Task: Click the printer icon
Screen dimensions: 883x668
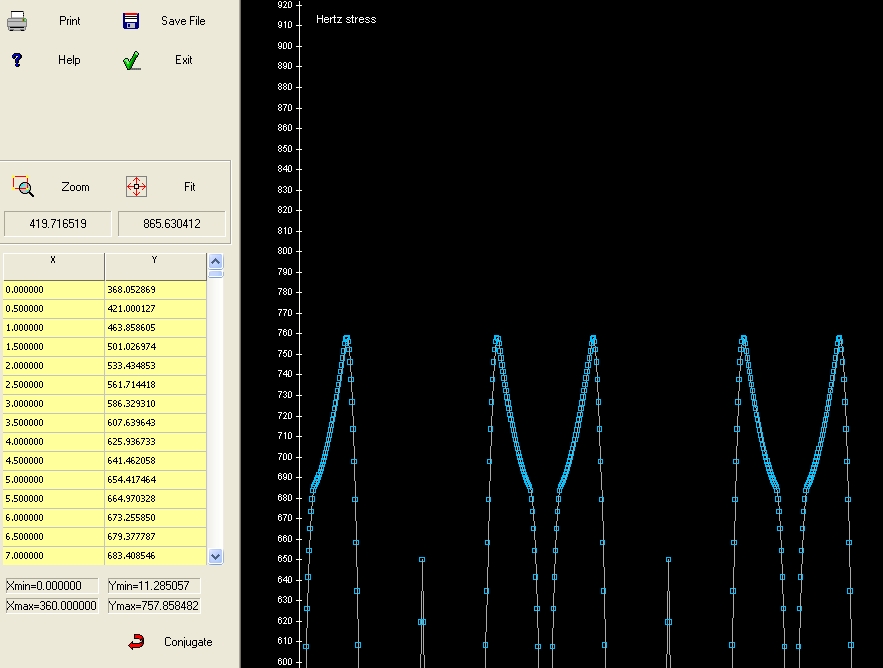Action: pos(16,21)
